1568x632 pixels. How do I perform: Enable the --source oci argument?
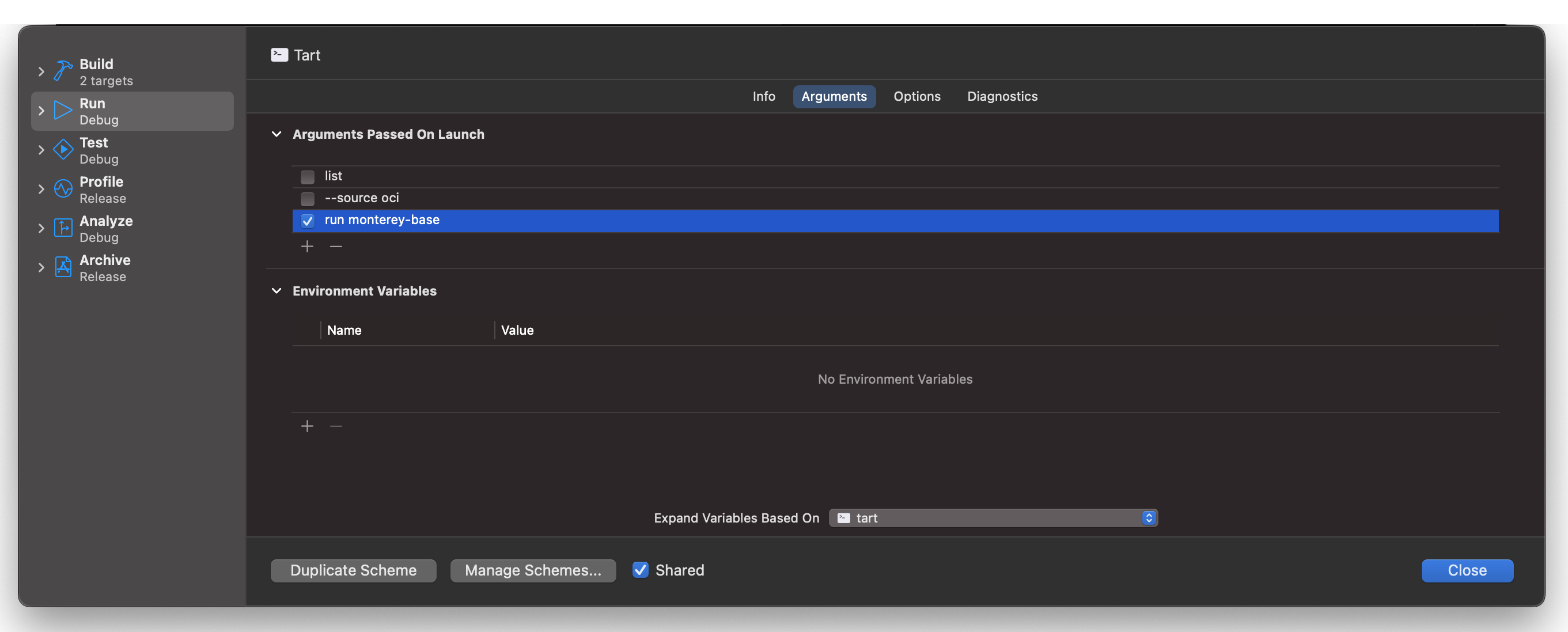[308, 199]
